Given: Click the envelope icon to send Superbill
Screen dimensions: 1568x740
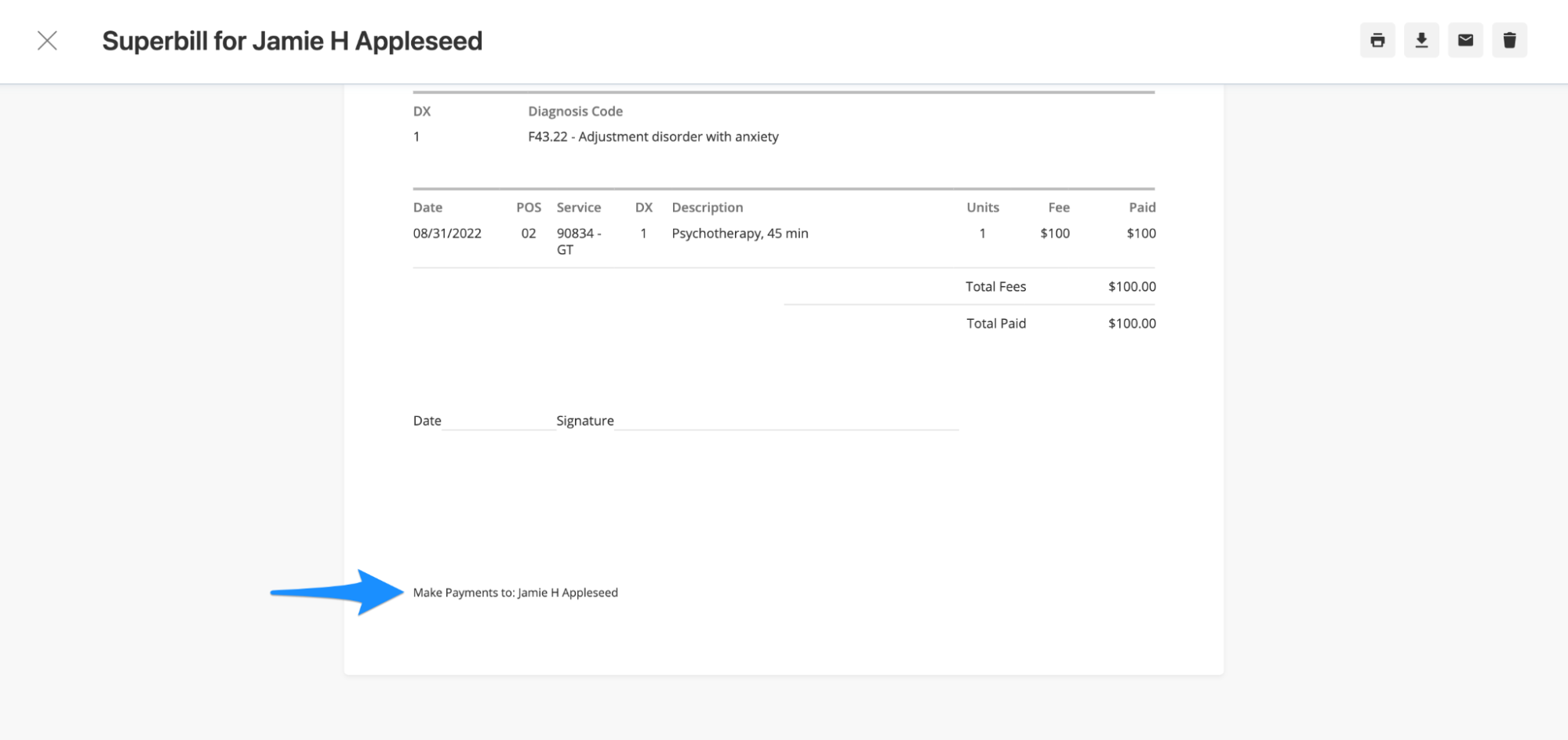Looking at the screenshot, I should click(1466, 40).
